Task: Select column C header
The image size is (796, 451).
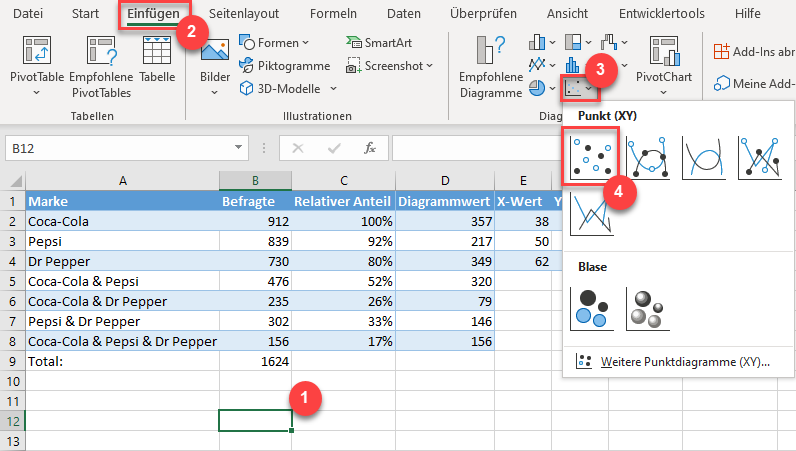Action: [x=344, y=181]
